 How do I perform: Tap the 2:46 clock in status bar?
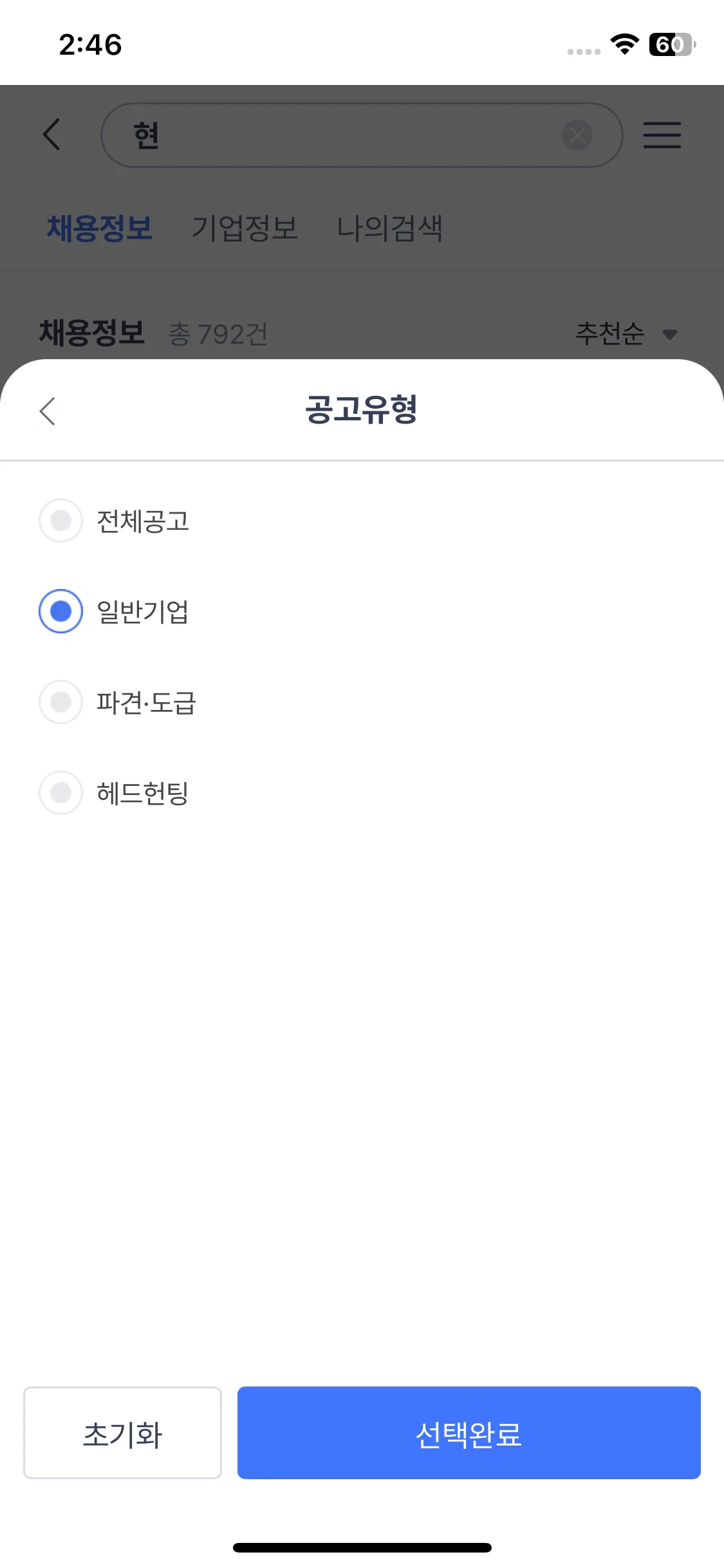(x=90, y=45)
